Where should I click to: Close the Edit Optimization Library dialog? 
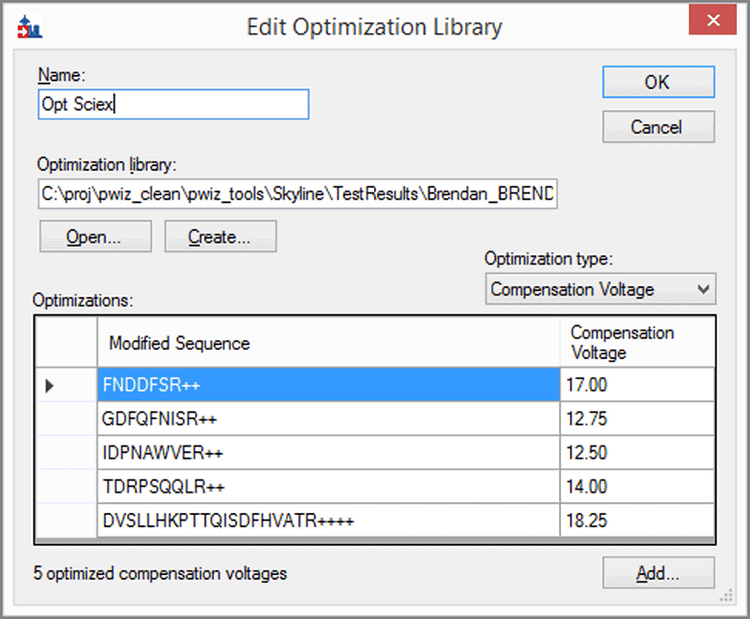click(x=714, y=22)
